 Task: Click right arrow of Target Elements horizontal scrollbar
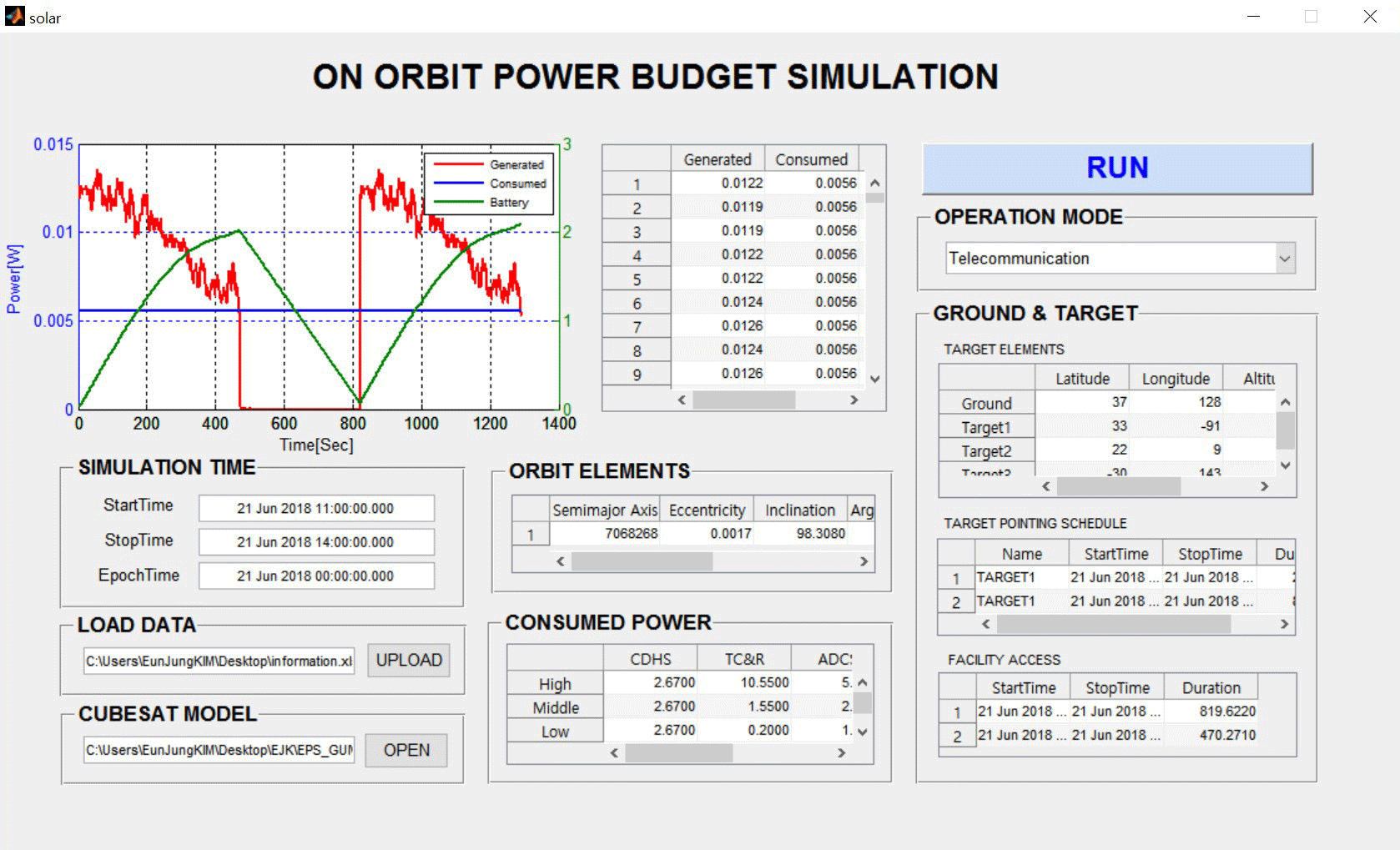coord(1265,486)
